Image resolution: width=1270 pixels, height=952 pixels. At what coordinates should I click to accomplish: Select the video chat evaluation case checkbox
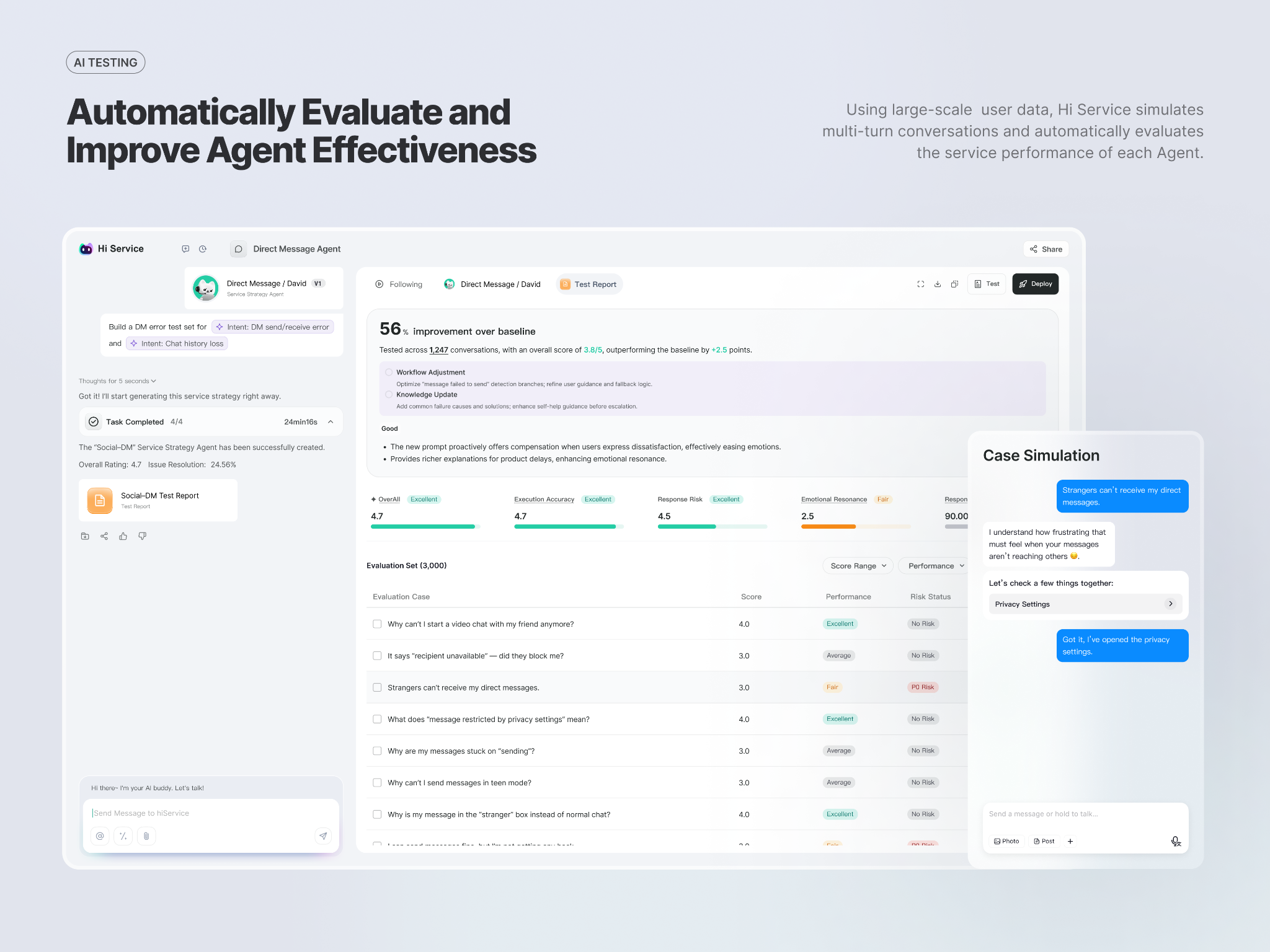coord(377,624)
